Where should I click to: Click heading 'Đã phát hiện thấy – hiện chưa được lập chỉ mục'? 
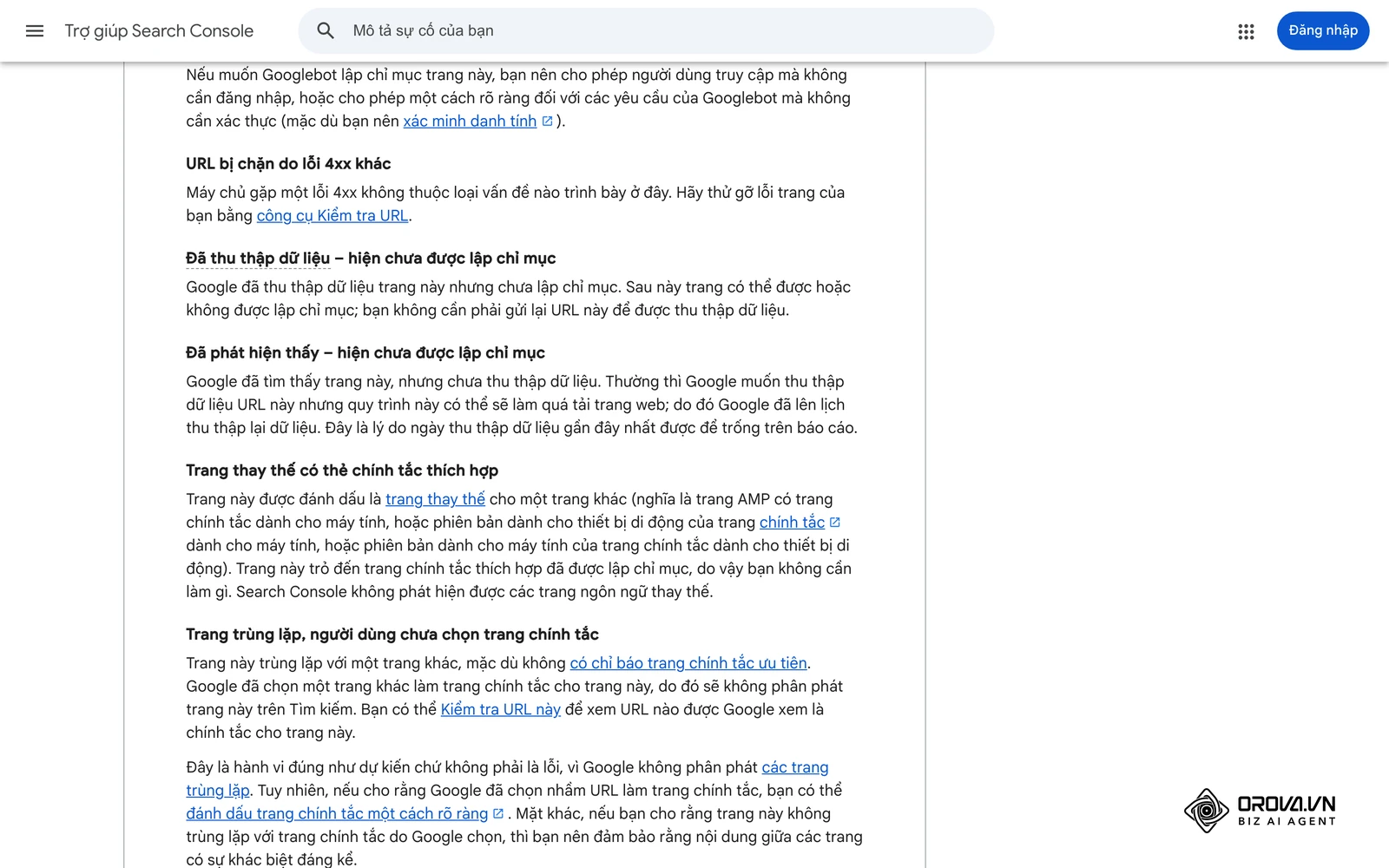pyautogui.click(x=365, y=353)
